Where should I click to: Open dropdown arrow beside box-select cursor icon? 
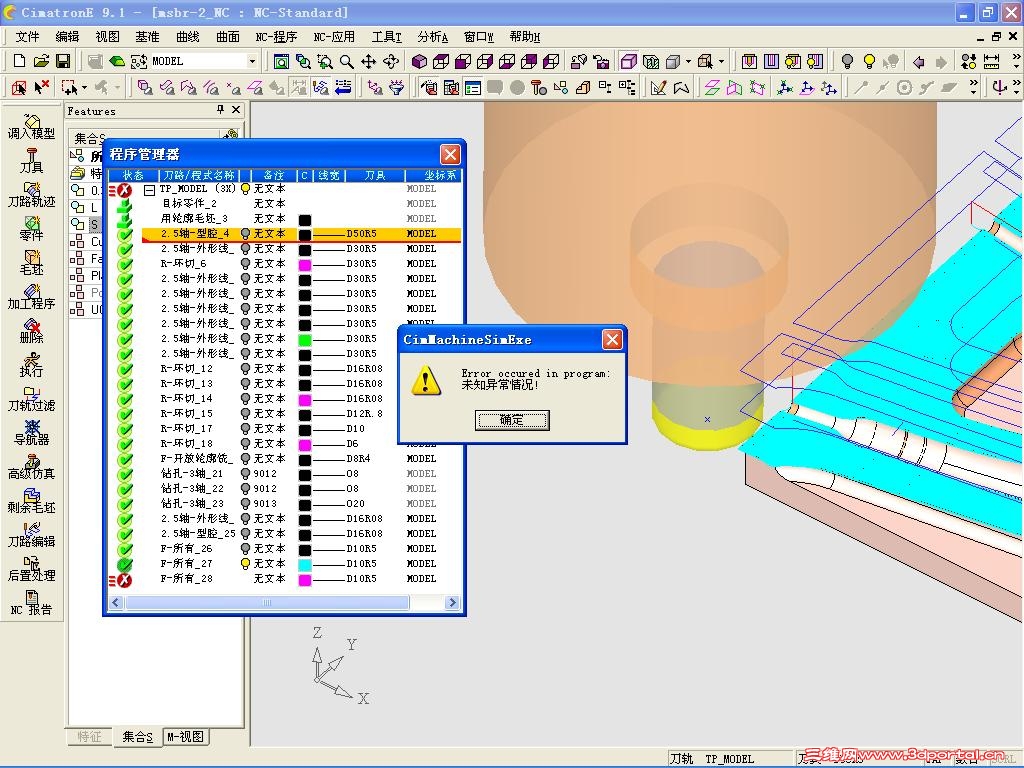click(84, 87)
